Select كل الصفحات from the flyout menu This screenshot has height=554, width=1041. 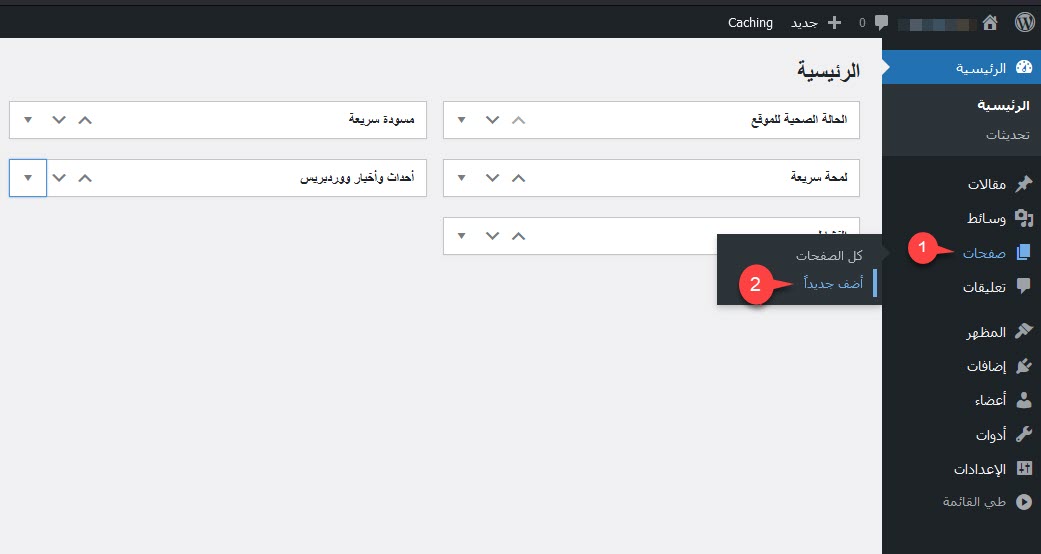tap(829, 256)
